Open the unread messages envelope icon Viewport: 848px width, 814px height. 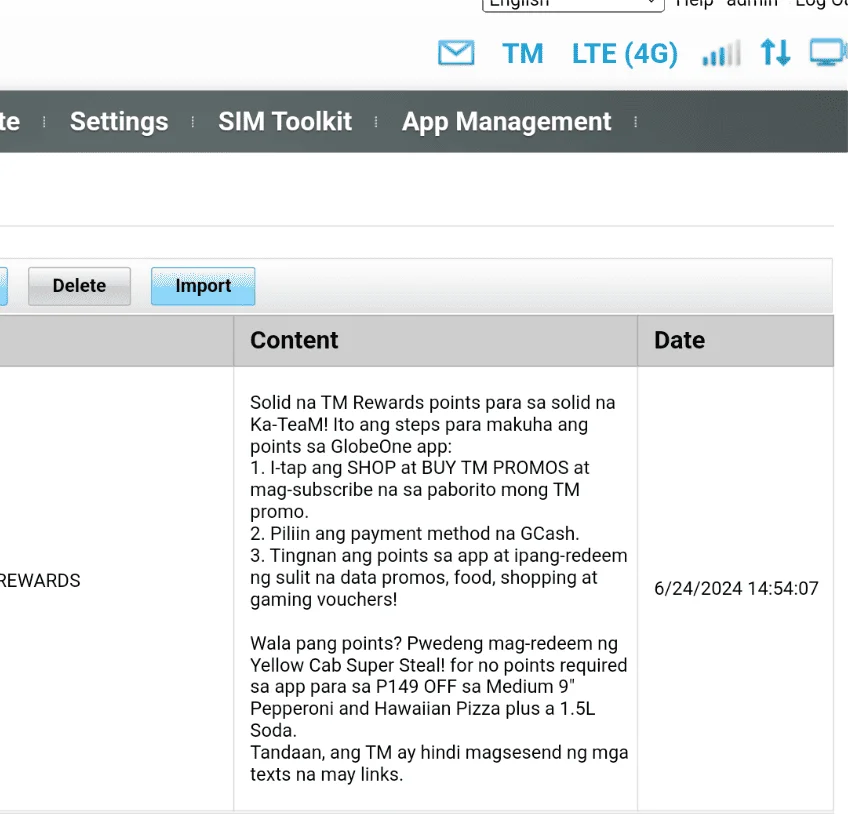(x=456, y=53)
